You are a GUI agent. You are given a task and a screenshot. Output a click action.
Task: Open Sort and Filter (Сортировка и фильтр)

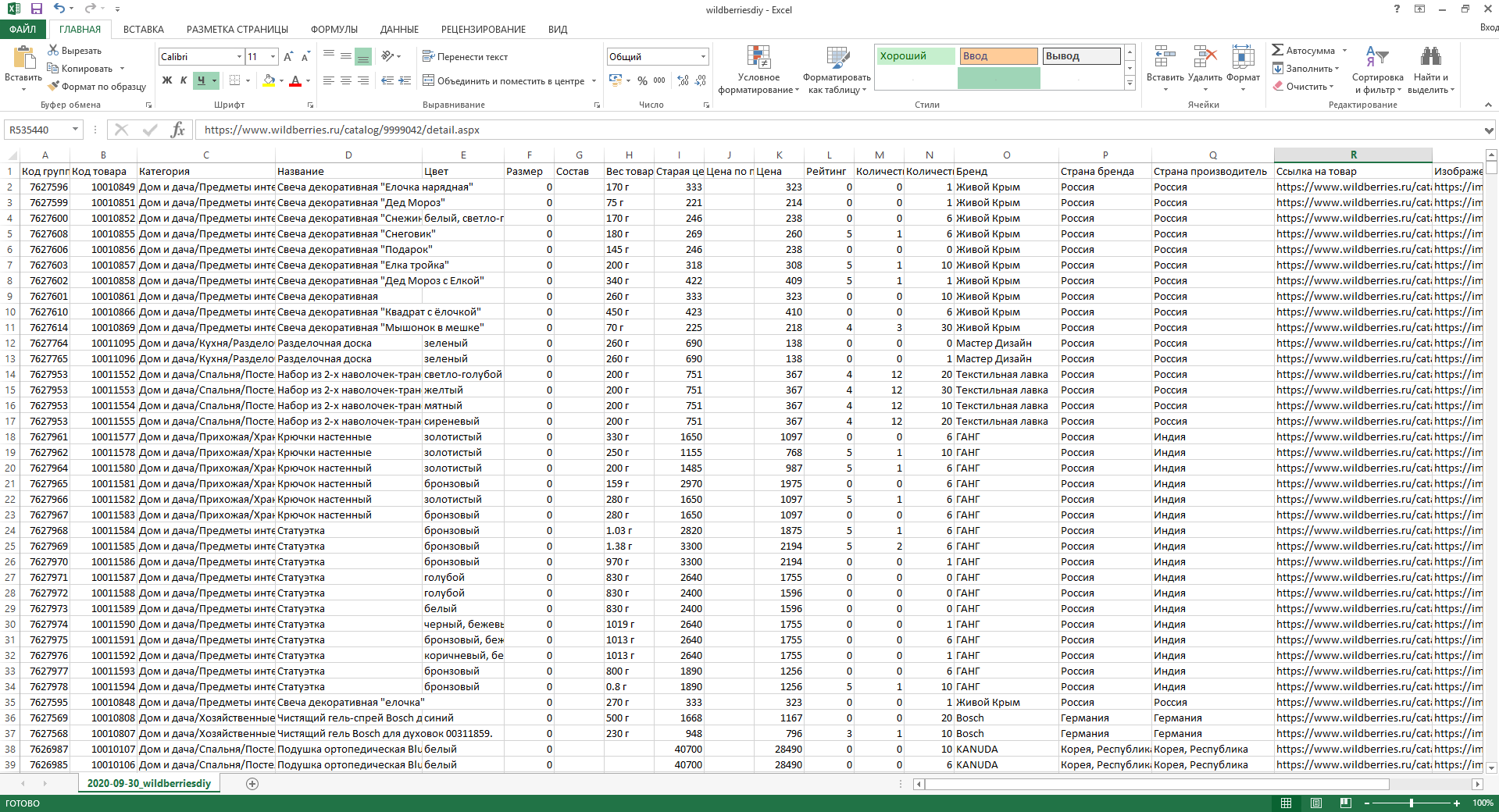[1377, 70]
